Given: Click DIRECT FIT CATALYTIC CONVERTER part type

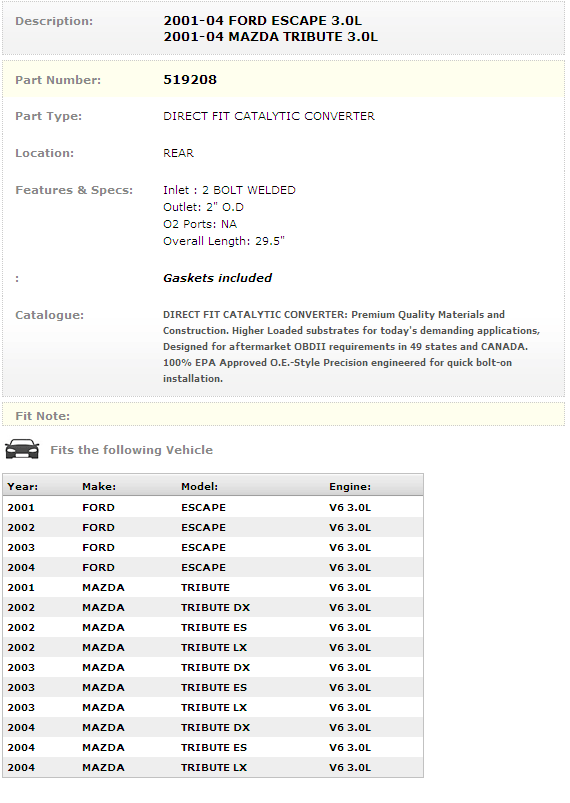Looking at the screenshot, I should coord(269,116).
